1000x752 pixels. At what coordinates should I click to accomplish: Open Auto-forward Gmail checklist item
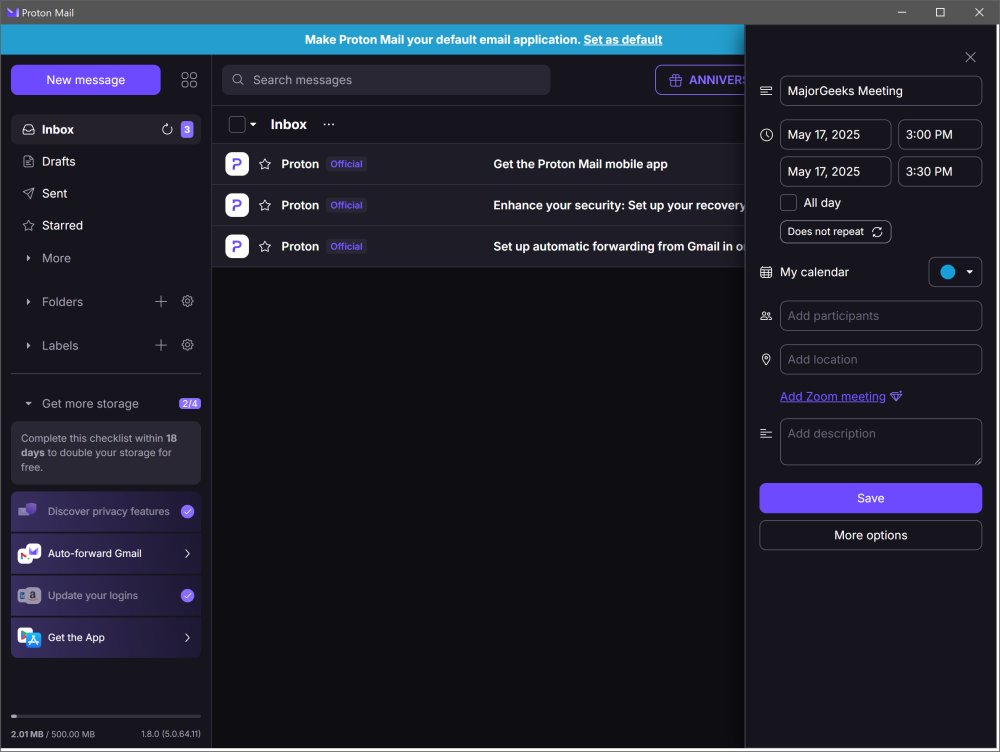[106, 554]
